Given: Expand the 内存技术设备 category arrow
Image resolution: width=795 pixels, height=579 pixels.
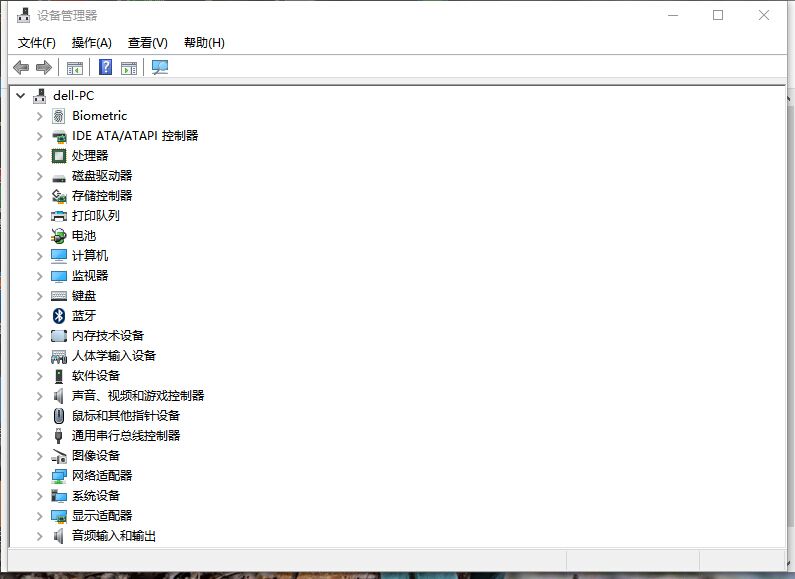Looking at the screenshot, I should coord(40,336).
